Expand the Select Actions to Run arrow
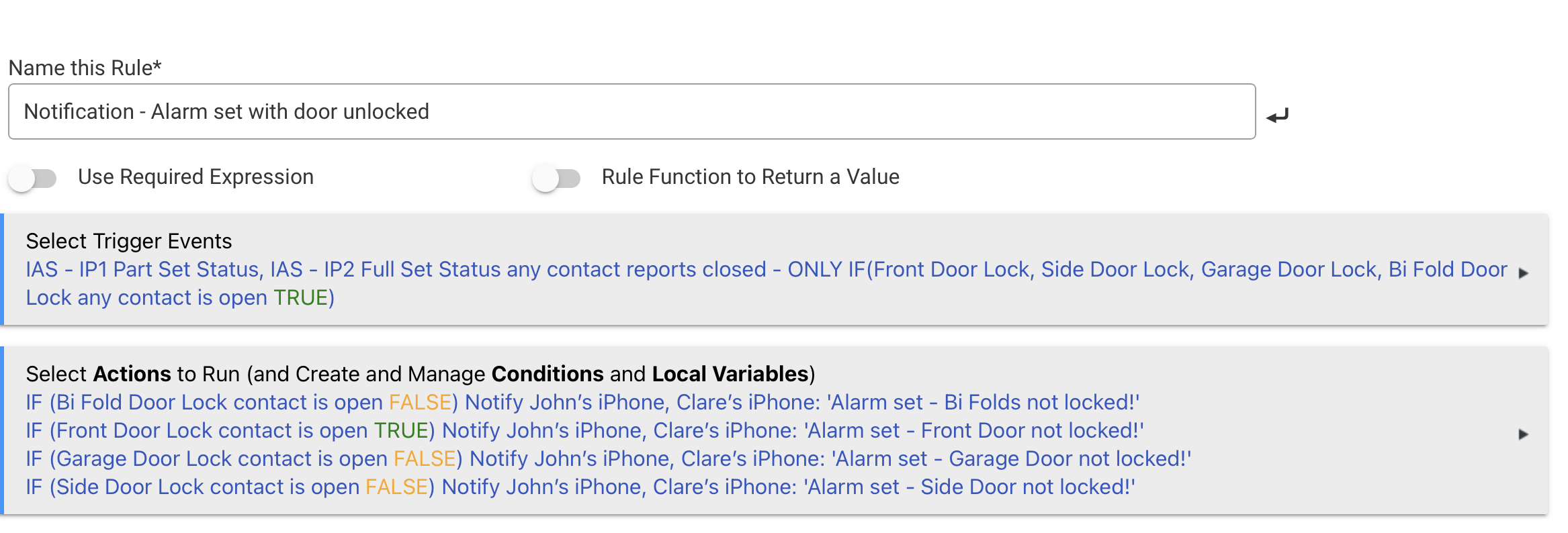 coord(1523,434)
